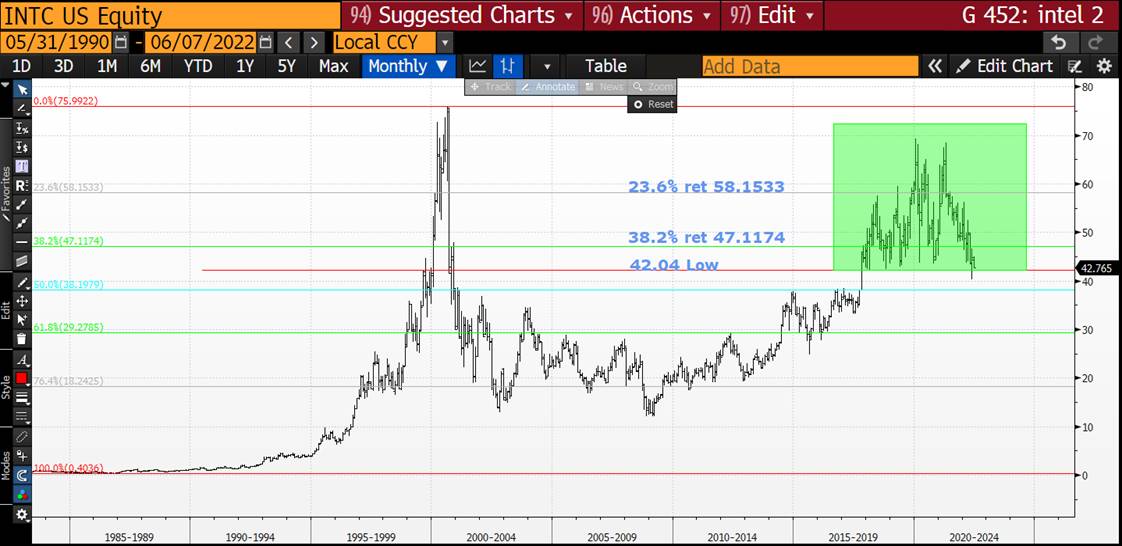1122x546 pixels.
Task: Open the 96) Actions menu
Action: coord(650,15)
